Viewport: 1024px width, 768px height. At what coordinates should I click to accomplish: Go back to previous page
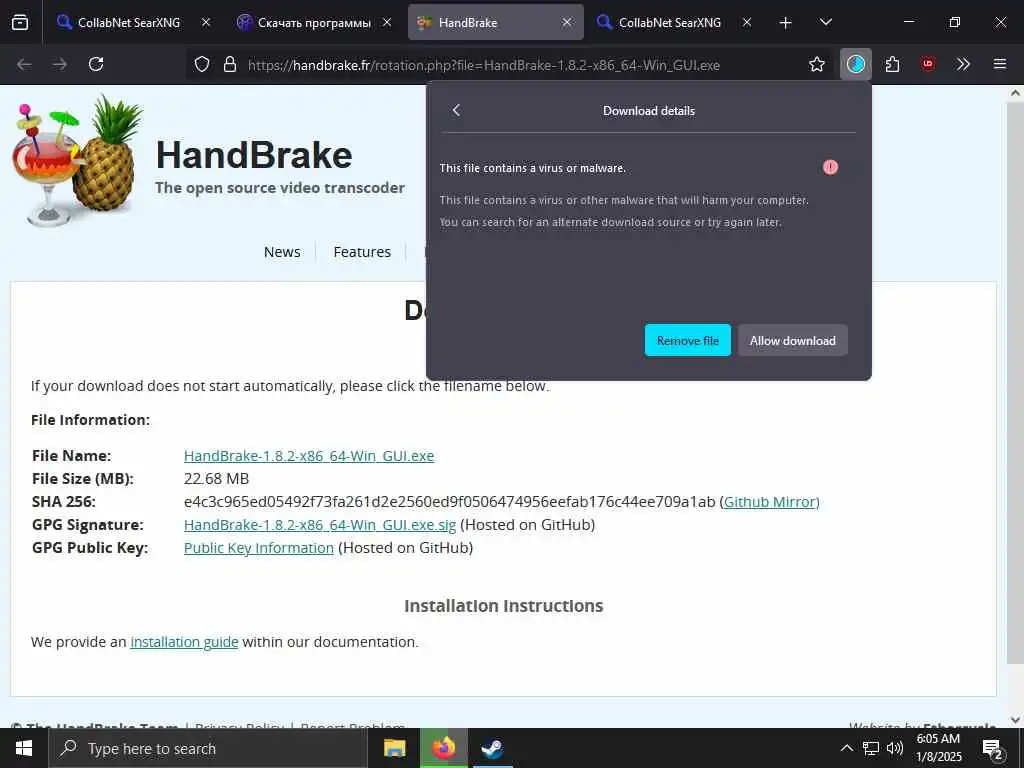click(24, 64)
